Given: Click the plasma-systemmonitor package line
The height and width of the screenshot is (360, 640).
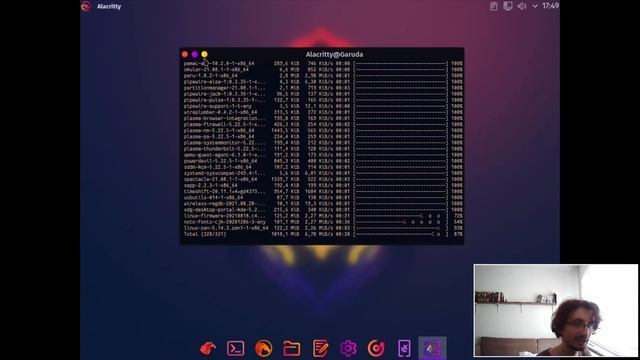Looking at the screenshot, I should pyautogui.click(x=323, y=143).
